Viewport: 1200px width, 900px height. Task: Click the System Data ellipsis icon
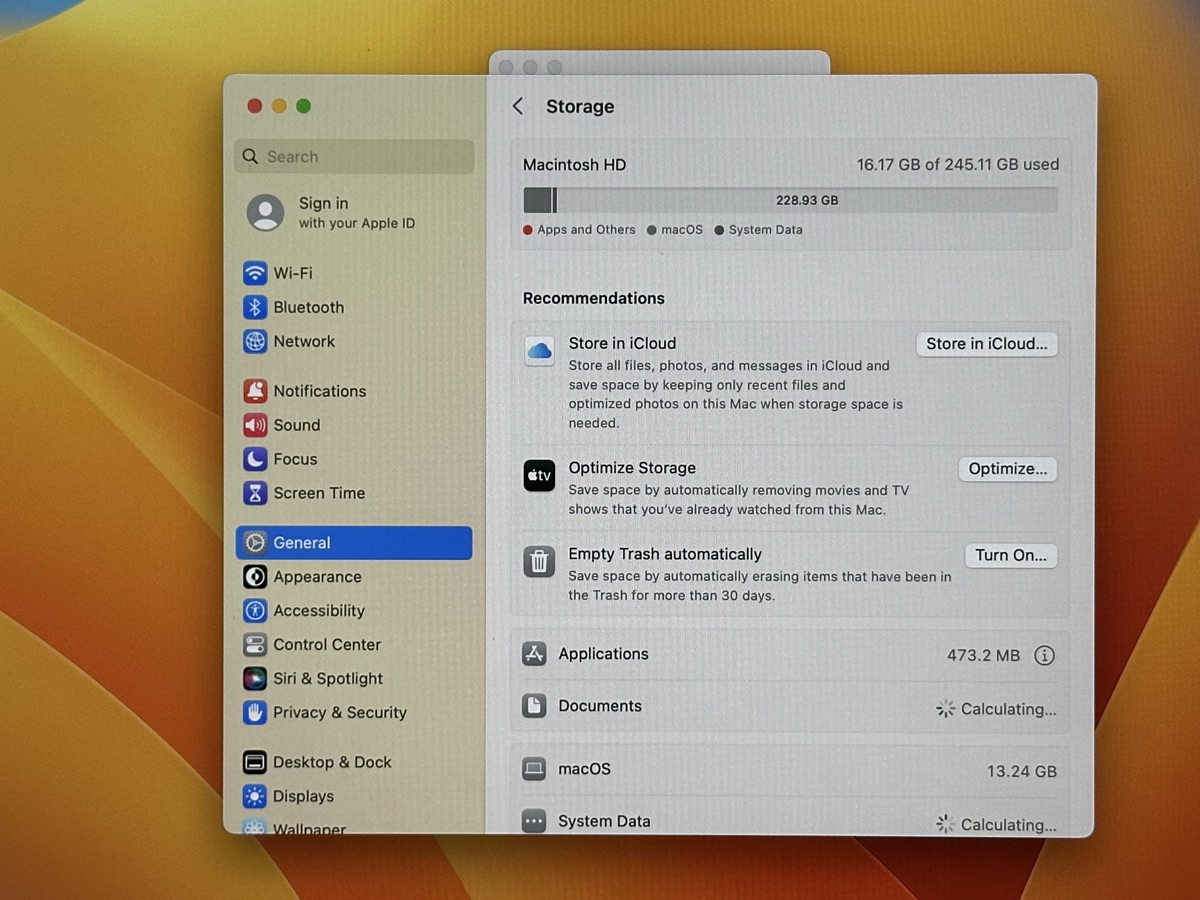(x=534, y=821)
